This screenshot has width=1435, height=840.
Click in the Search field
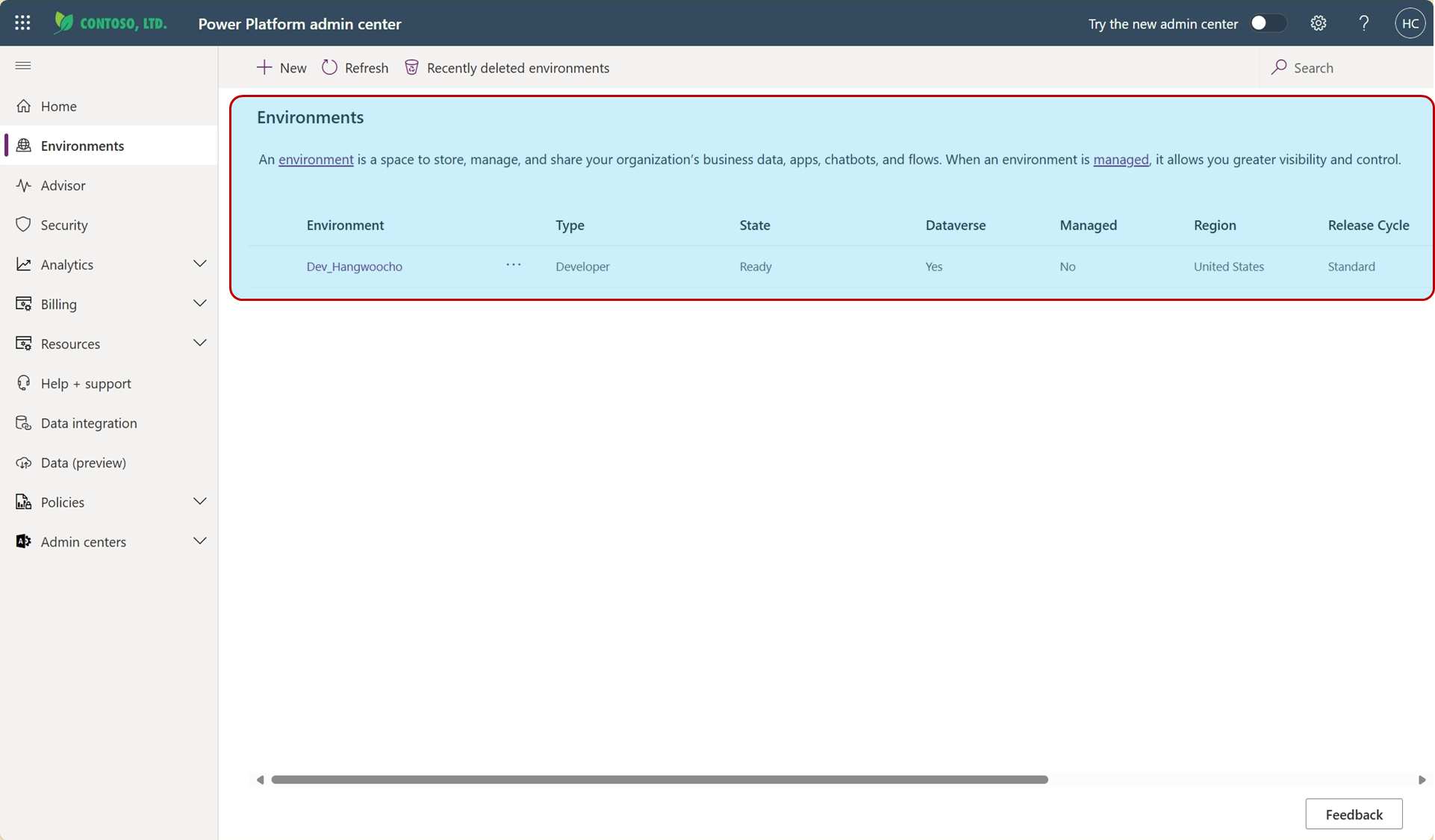coord(1345,67)
